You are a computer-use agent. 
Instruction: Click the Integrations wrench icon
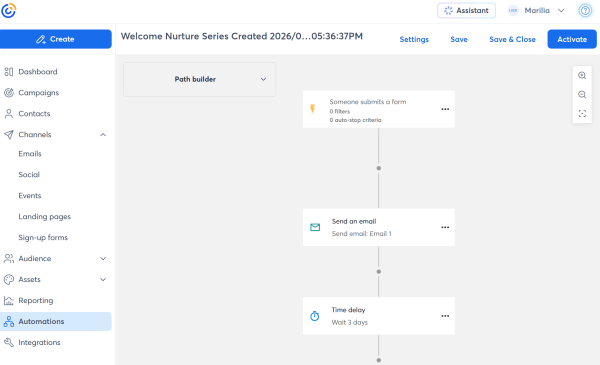(8, 342)
